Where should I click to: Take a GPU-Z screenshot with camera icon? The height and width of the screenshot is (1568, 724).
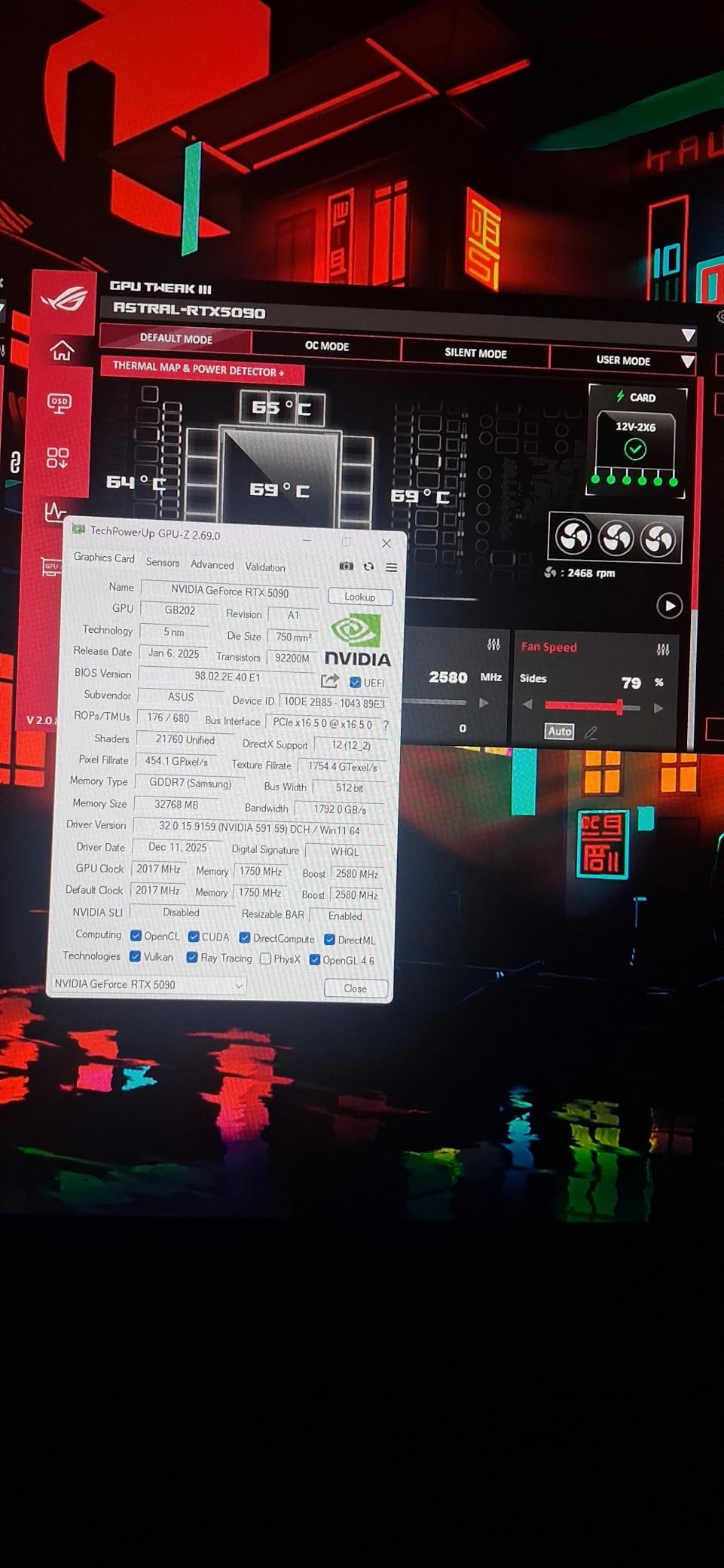click(346, 566)
